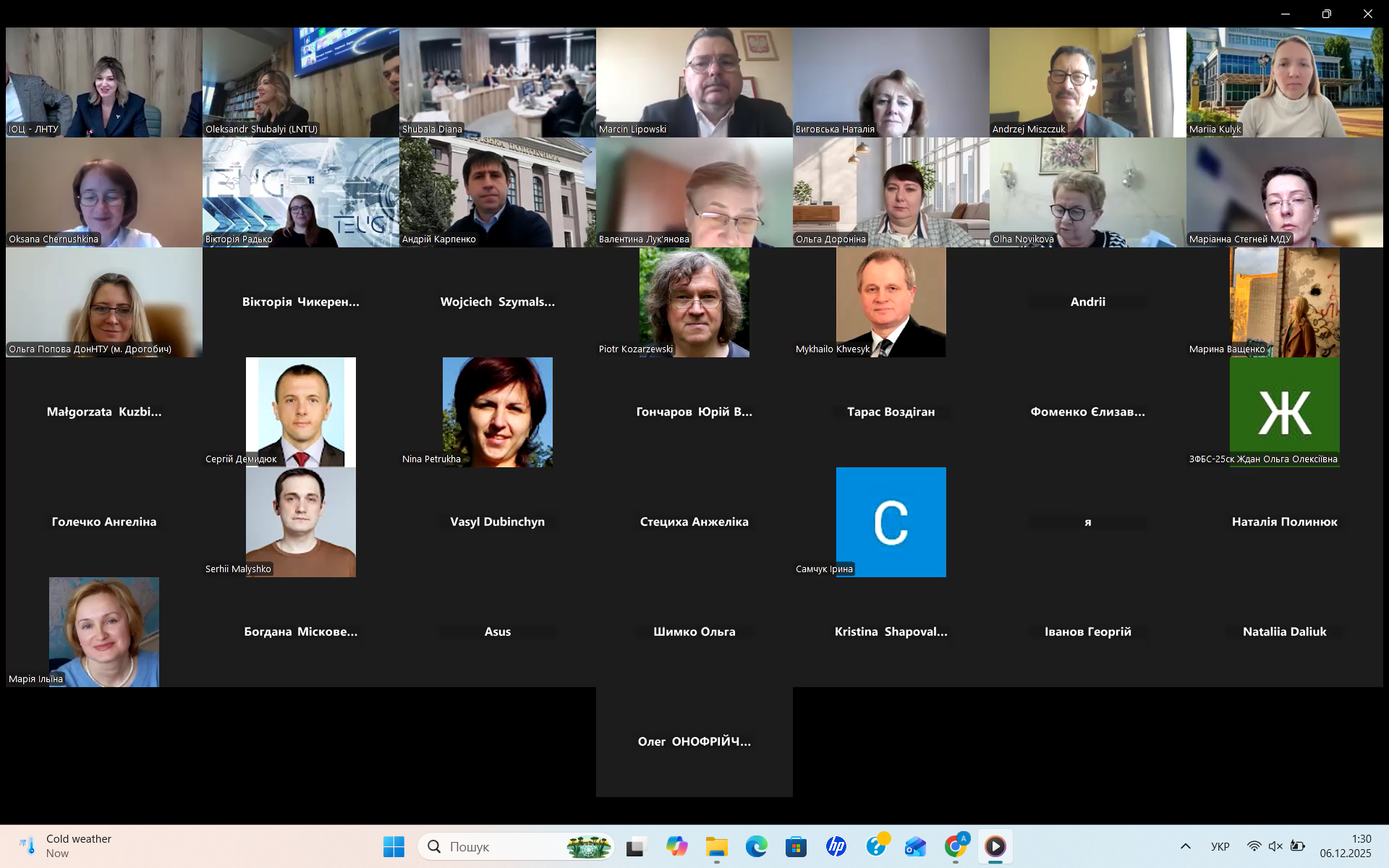This screenshot has width=1389, height=868.
Task: Open Task View from the taskbar
Action: (x=636, y=846)
